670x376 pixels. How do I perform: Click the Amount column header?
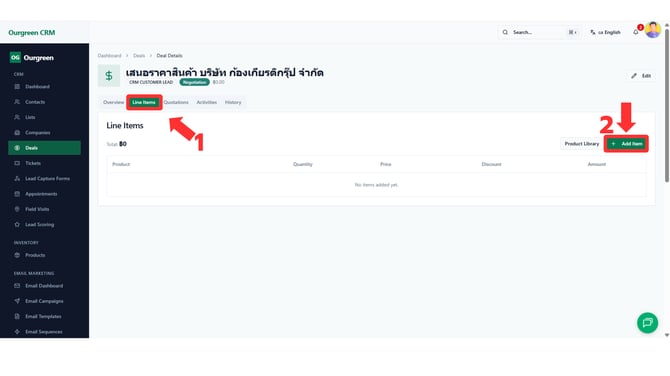click(x=597, y=164)
